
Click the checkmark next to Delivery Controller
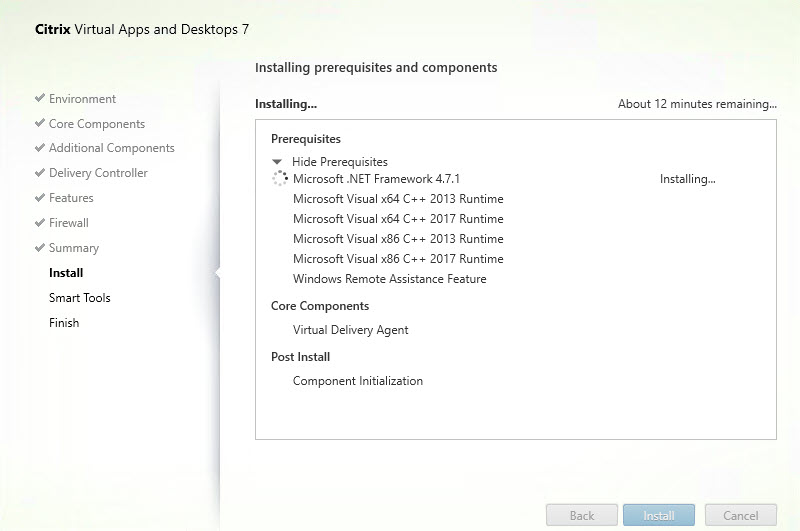[39, 173]
